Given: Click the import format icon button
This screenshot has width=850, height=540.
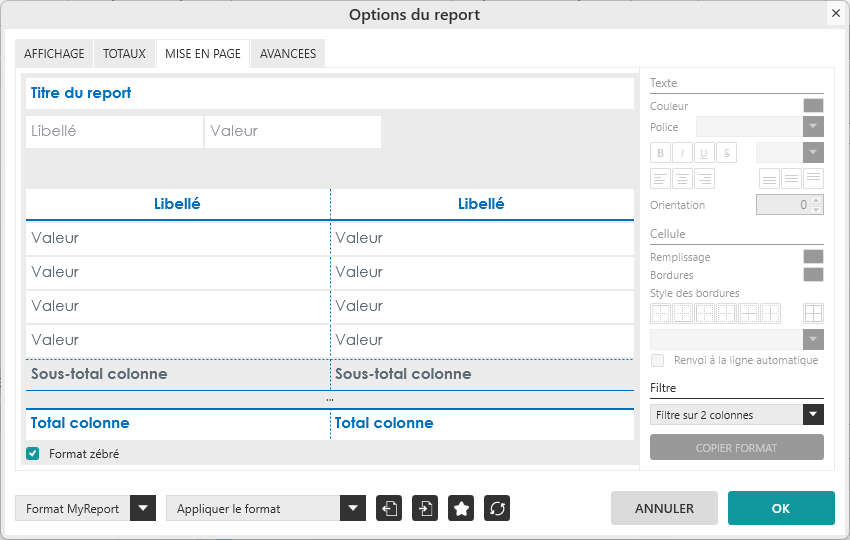Looking at the screenshot, I should 425,508.
